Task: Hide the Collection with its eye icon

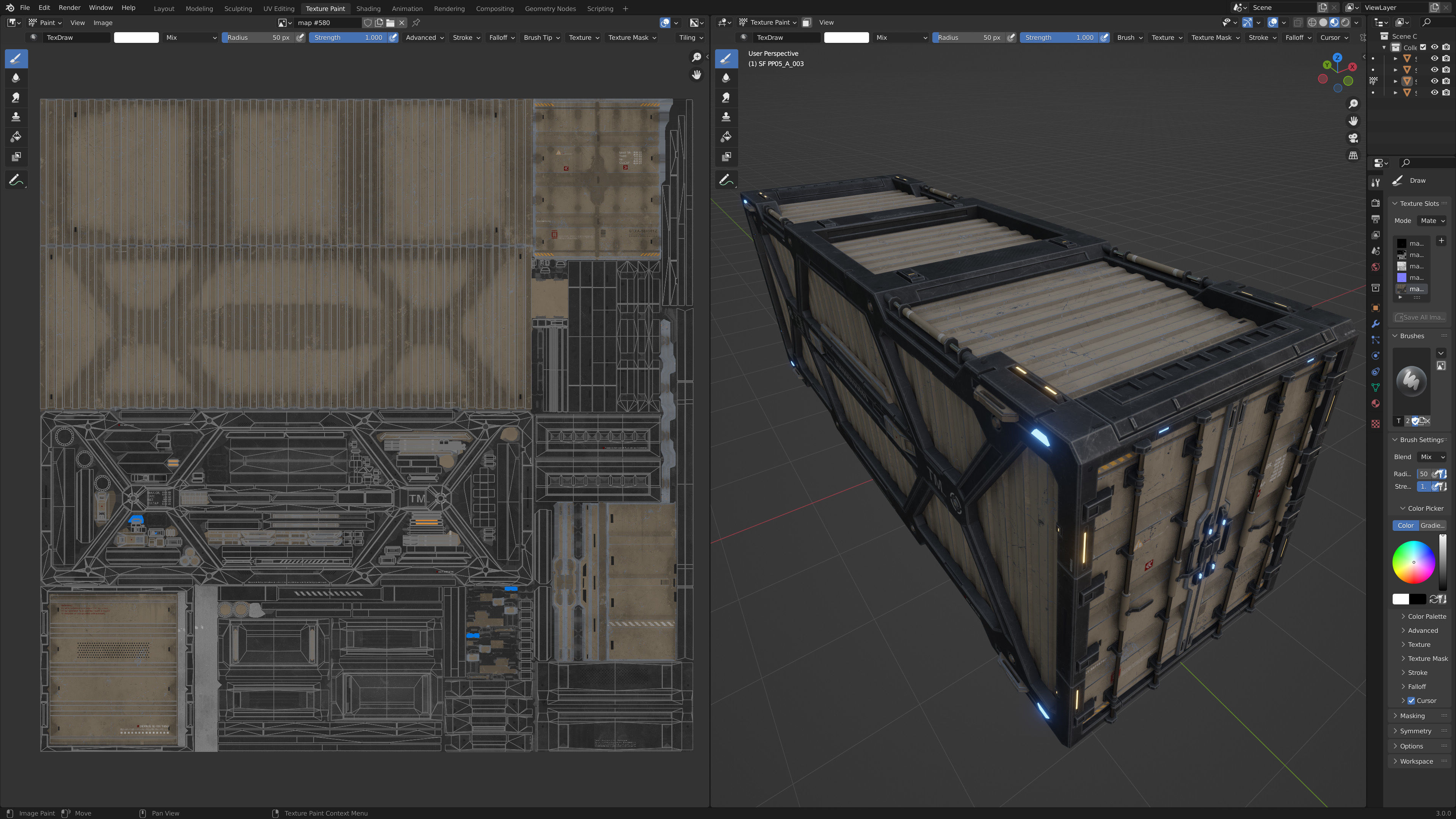Action: click(x=1434, y=47)
